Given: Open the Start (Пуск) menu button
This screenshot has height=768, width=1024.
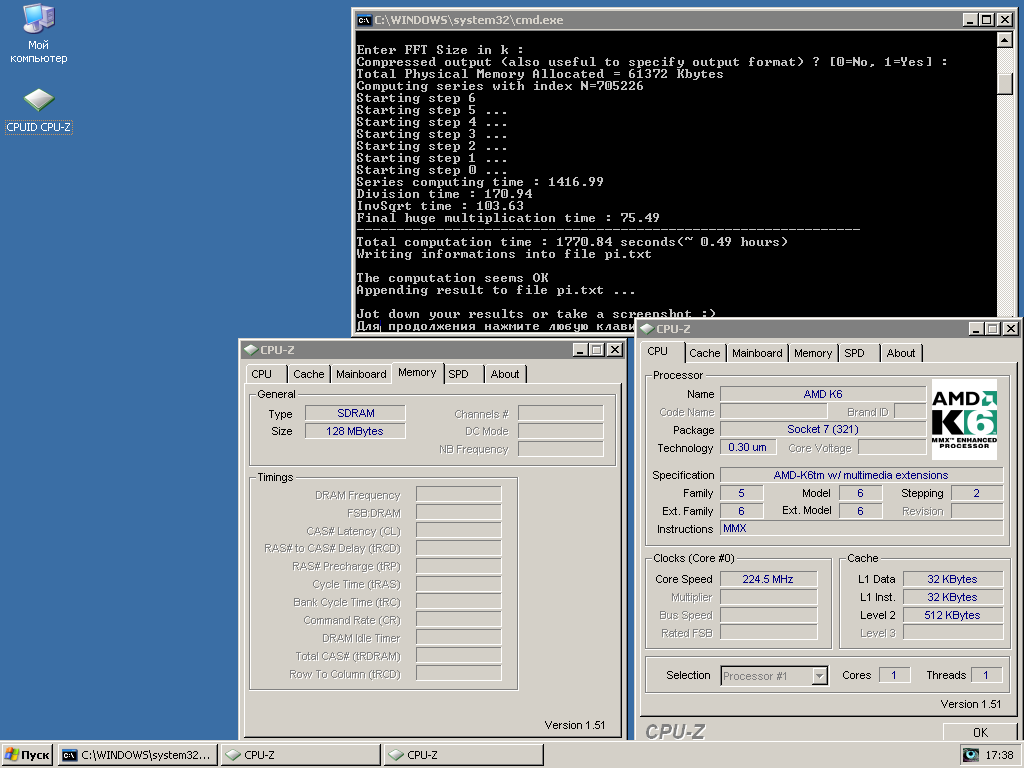Looking at the screenshot, I should [27, 755].
